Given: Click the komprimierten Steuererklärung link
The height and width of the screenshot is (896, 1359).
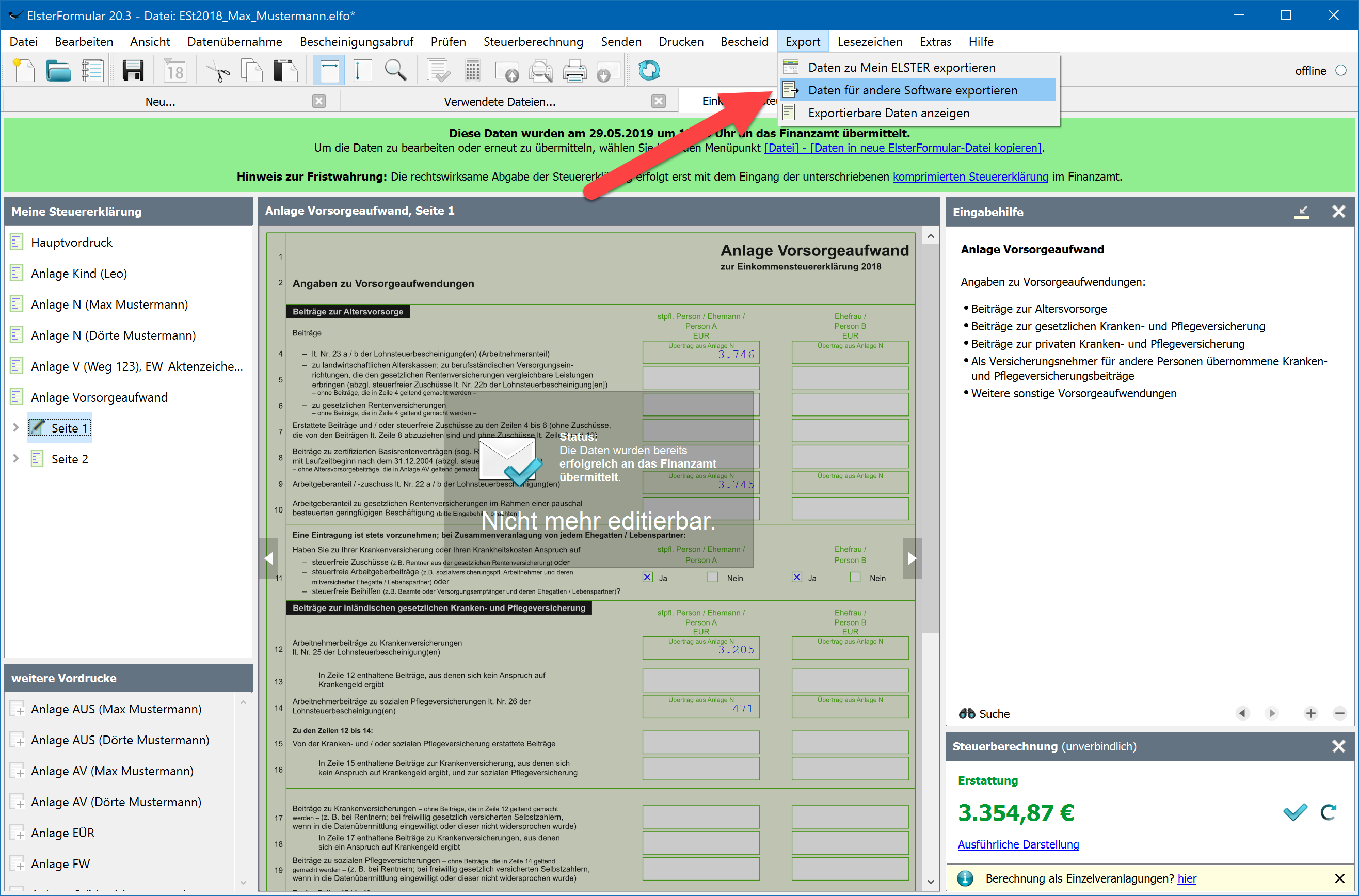Looking at the screenshot, I should 970,177.
